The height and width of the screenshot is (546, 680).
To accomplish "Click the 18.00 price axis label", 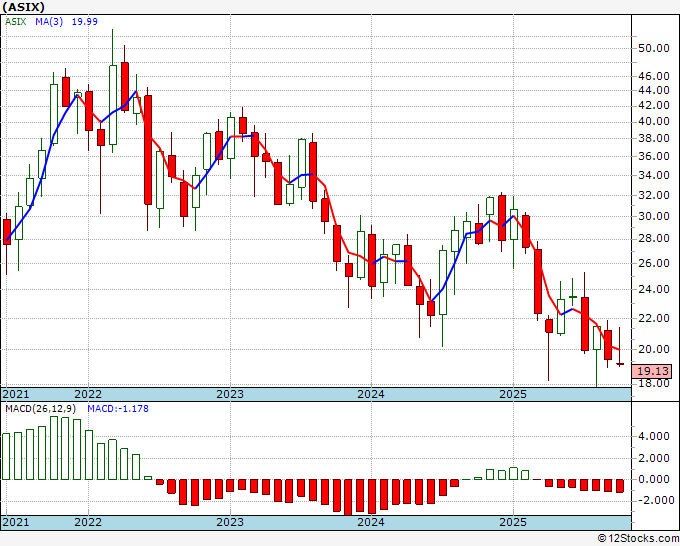I will [654, 383].
